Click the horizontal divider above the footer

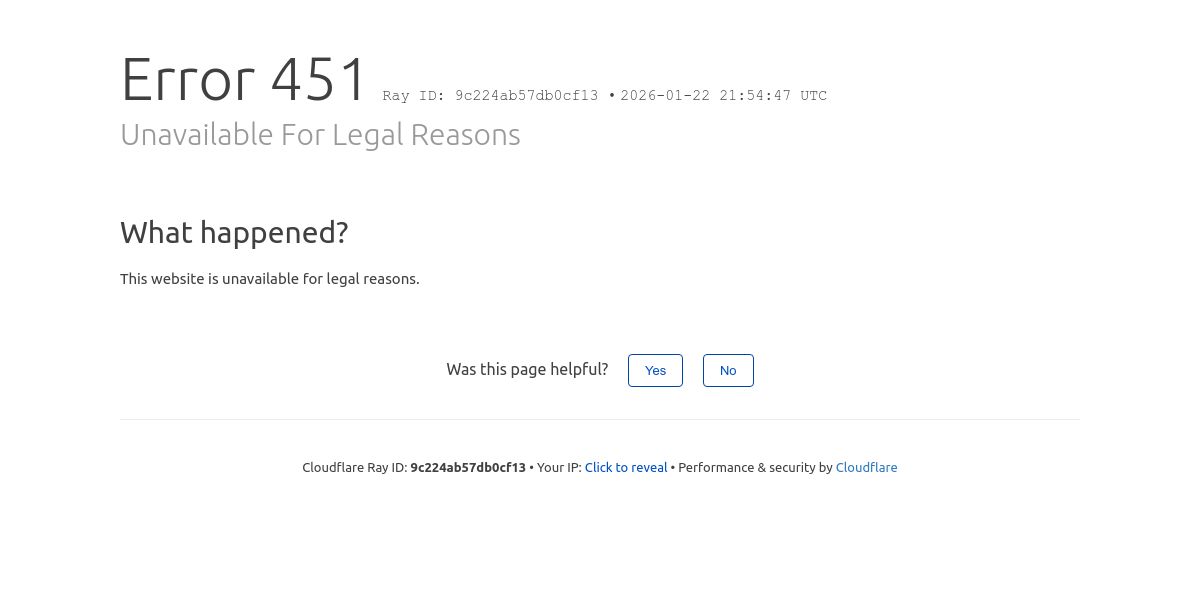click(600, 419)
